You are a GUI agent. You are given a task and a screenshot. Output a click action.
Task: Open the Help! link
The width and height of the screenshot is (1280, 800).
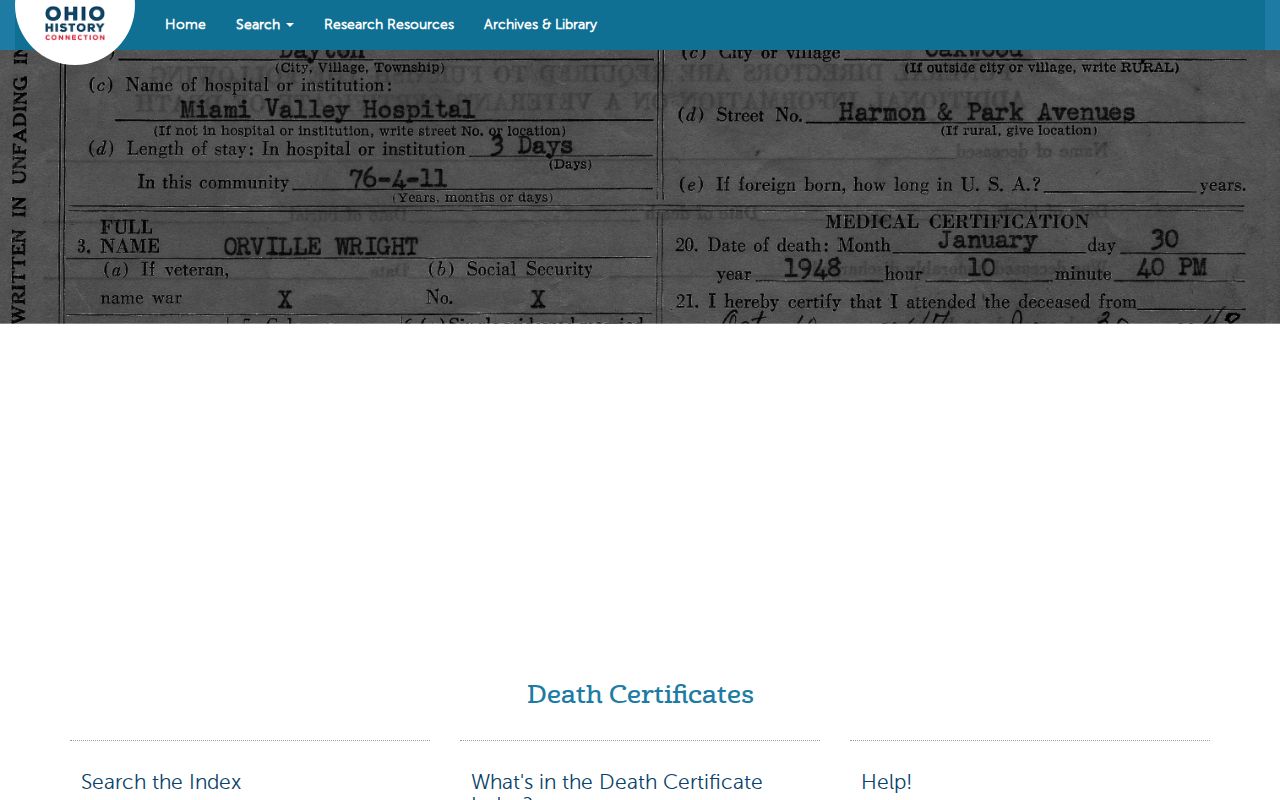click(x=886, y=782)
